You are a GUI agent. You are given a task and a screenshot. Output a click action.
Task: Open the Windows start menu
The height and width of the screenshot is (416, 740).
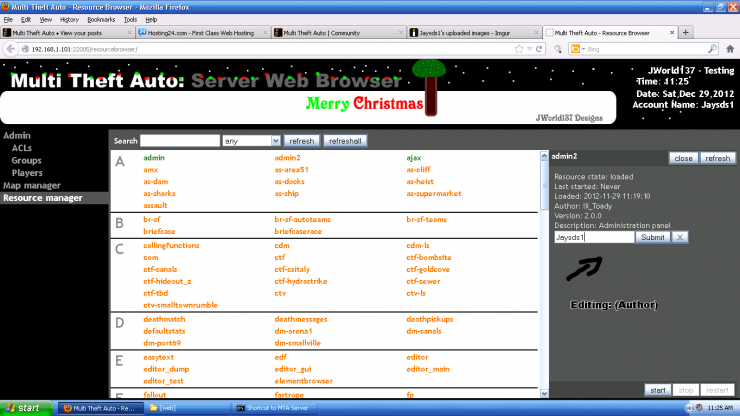click(x=25, y=408)
